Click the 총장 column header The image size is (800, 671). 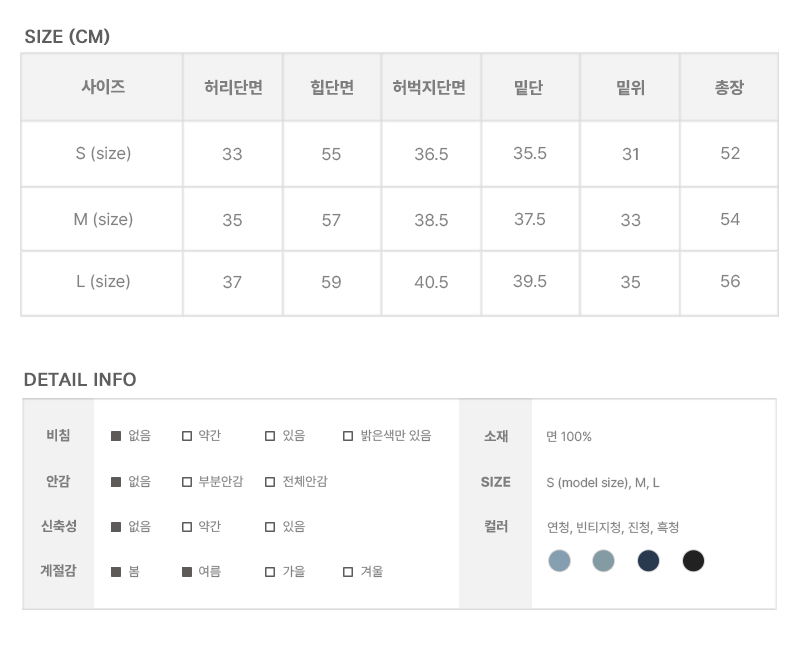click(729, 88)
